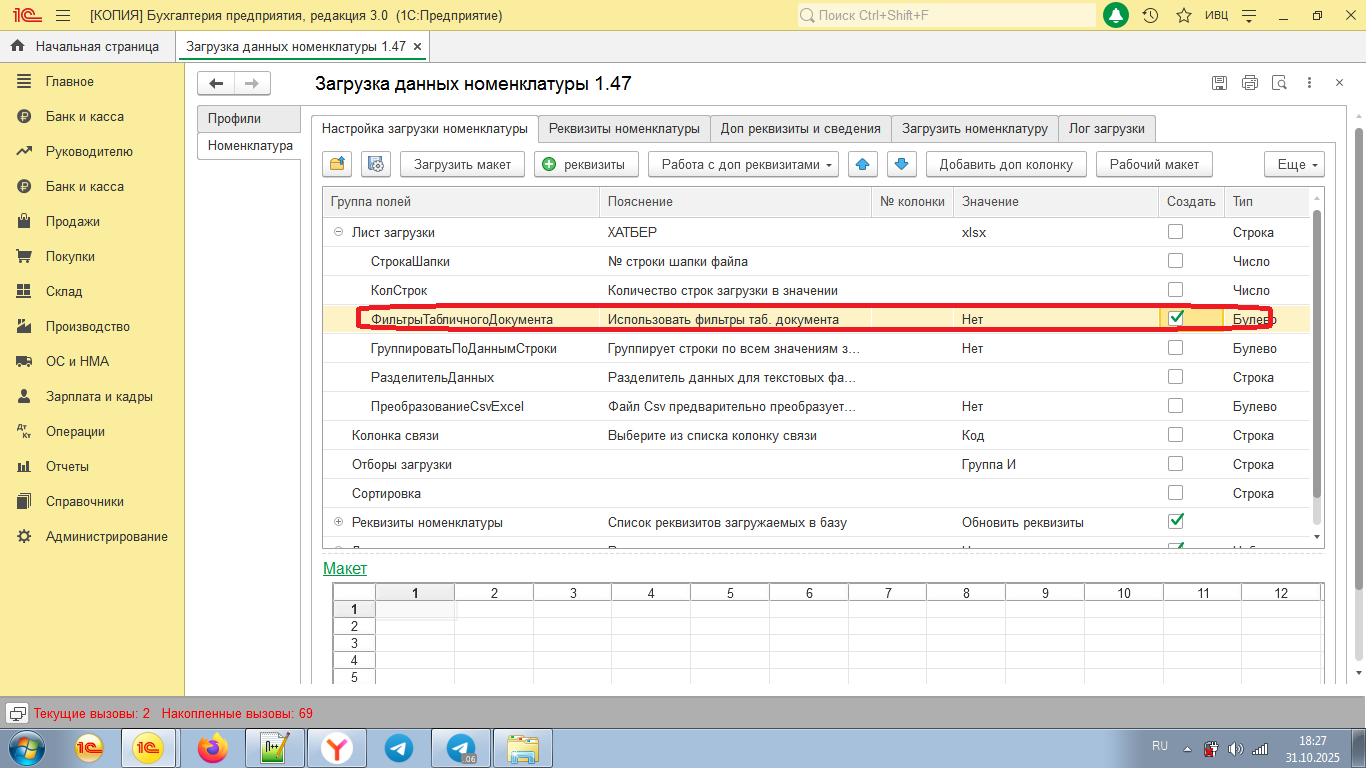Open the Операции section
The height and width of the screenshot is (768, 1366).
(x=75, y=432)
